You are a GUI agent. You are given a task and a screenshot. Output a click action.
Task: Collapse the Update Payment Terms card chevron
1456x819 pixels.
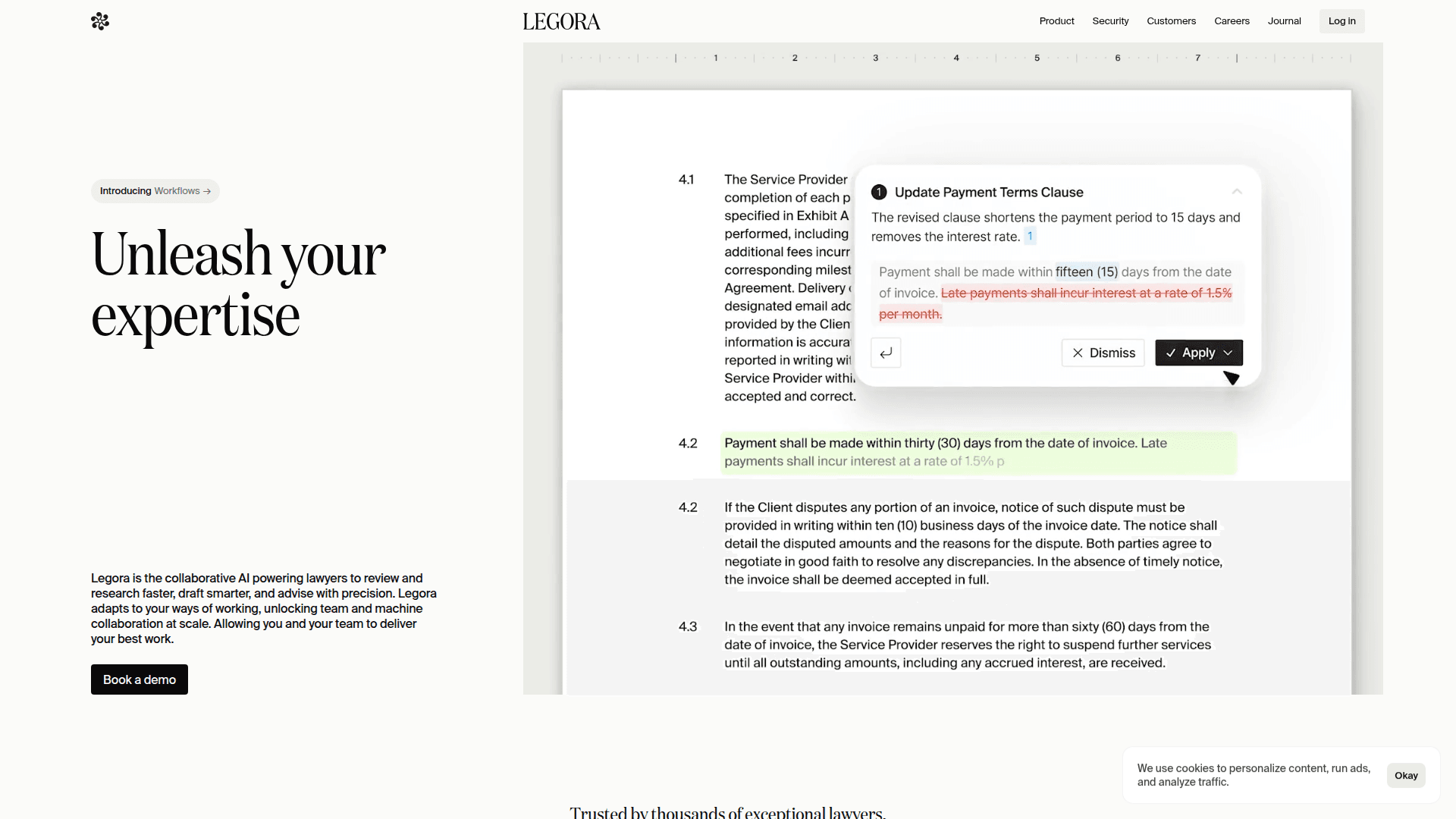pos(1237,192)
